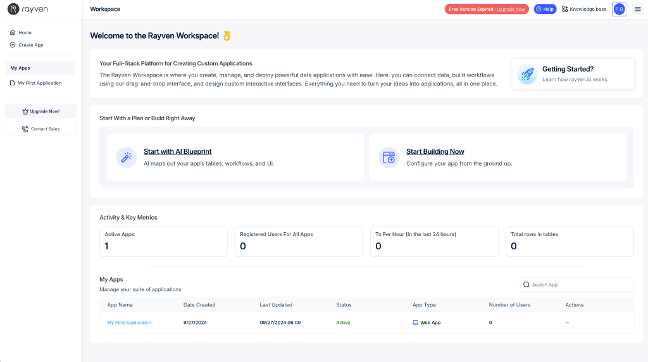This screenshot has width=648, height=362.
Task: Click the Help question mark icon
Action: tap(538, 9)
